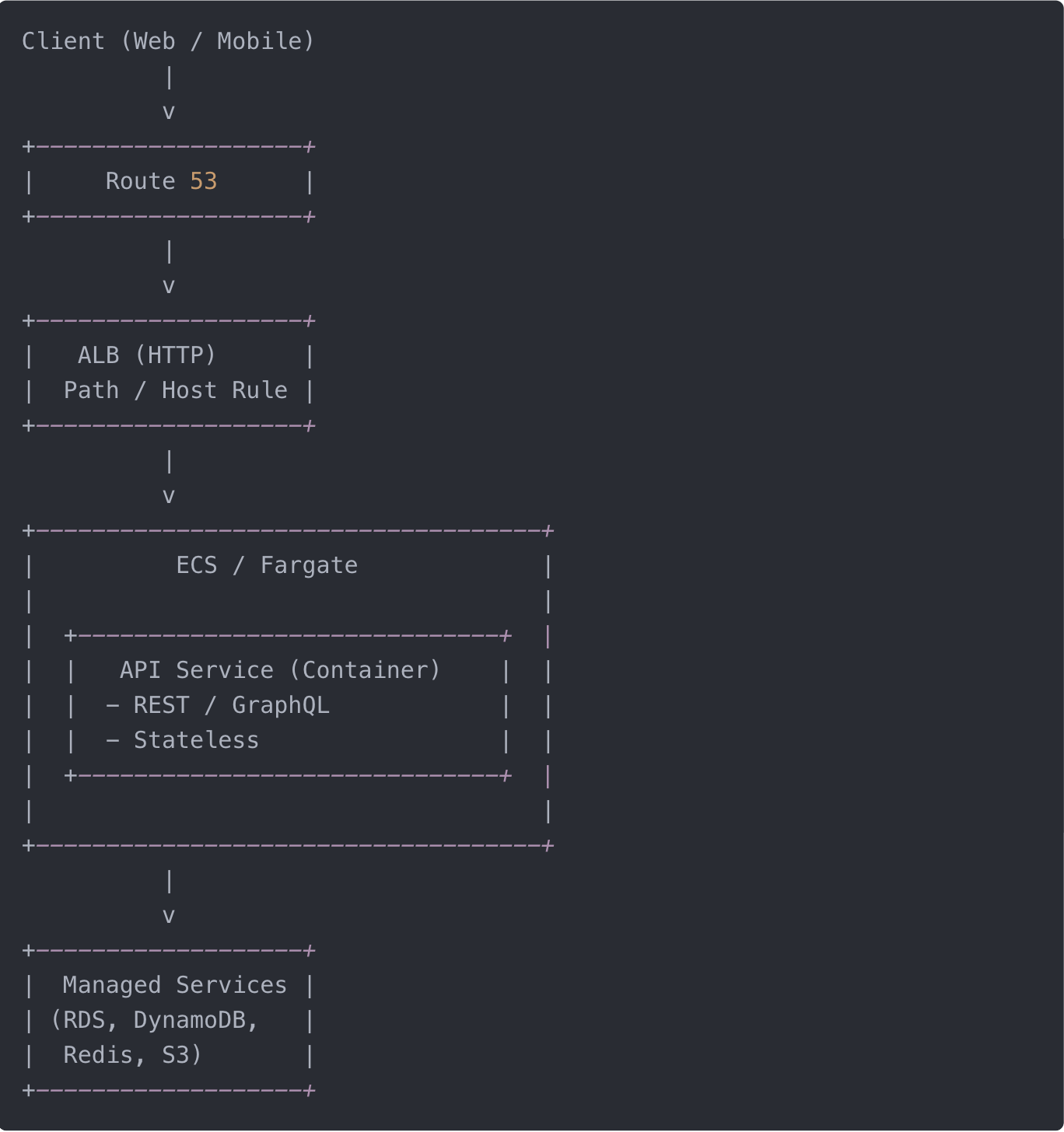
Task: Click arrow between ALB and ECS box
Action: coord(168,496)
